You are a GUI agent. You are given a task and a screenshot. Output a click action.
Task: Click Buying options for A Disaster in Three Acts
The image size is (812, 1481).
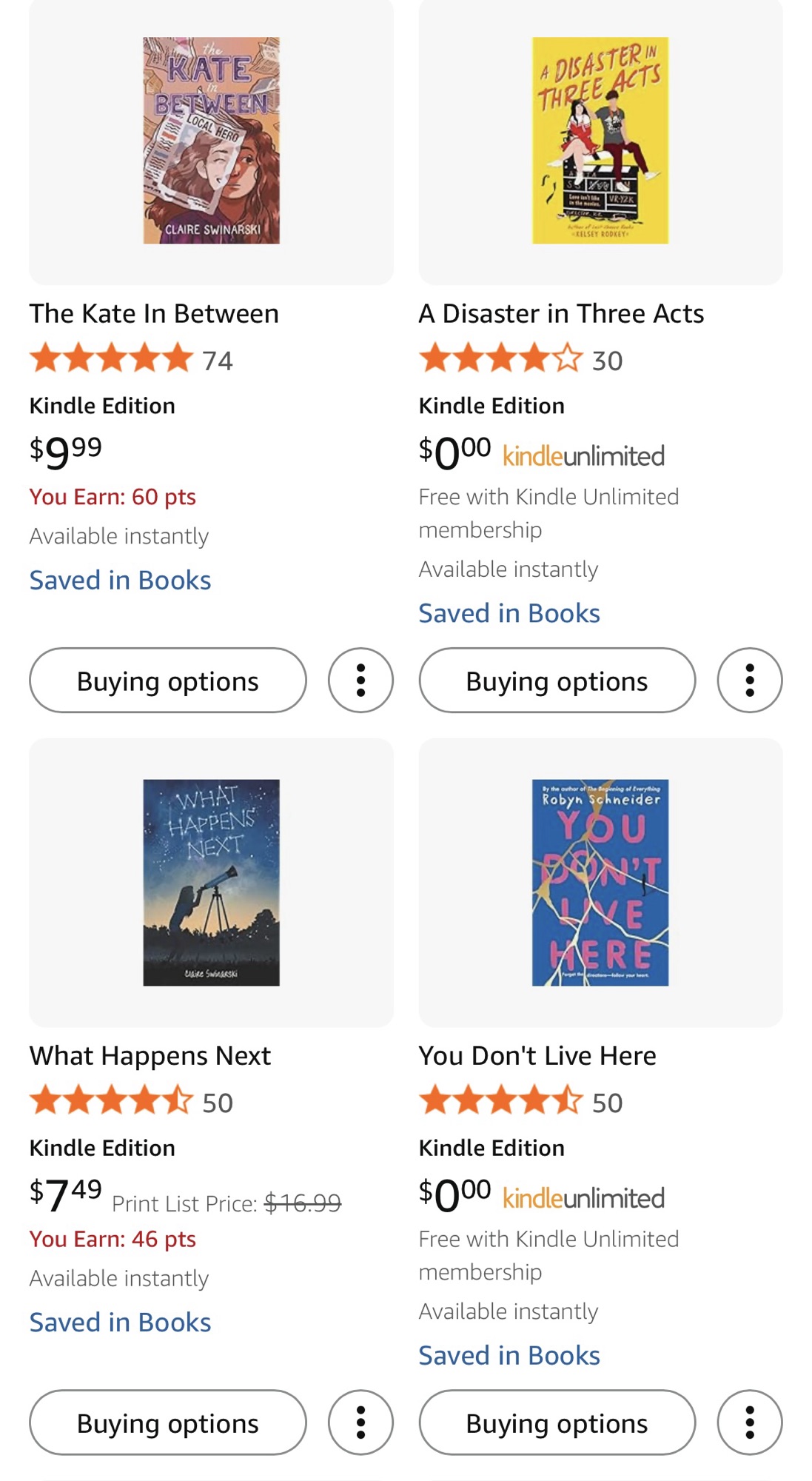tap(557, 681)
